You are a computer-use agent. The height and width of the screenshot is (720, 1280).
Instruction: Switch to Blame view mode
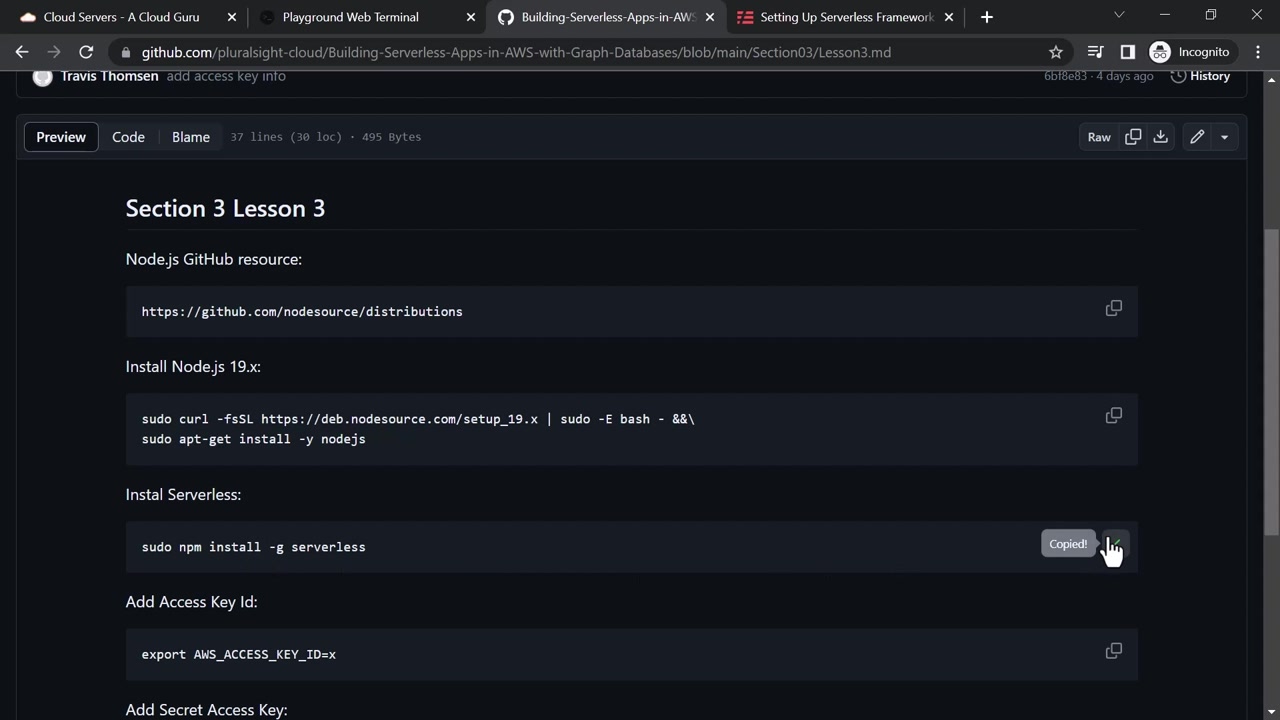click(x=191, y=137)
